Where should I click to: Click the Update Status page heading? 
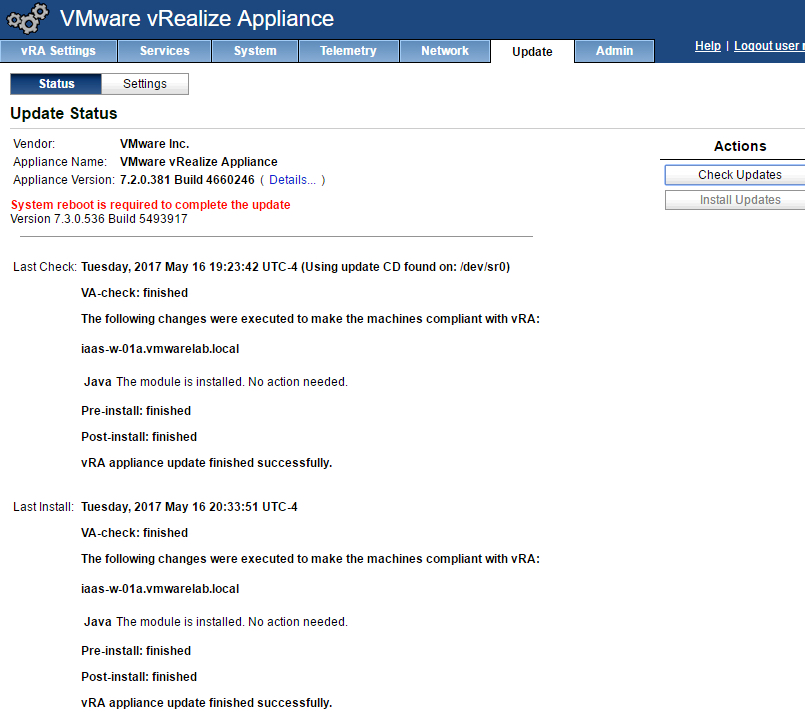[64, 114]
